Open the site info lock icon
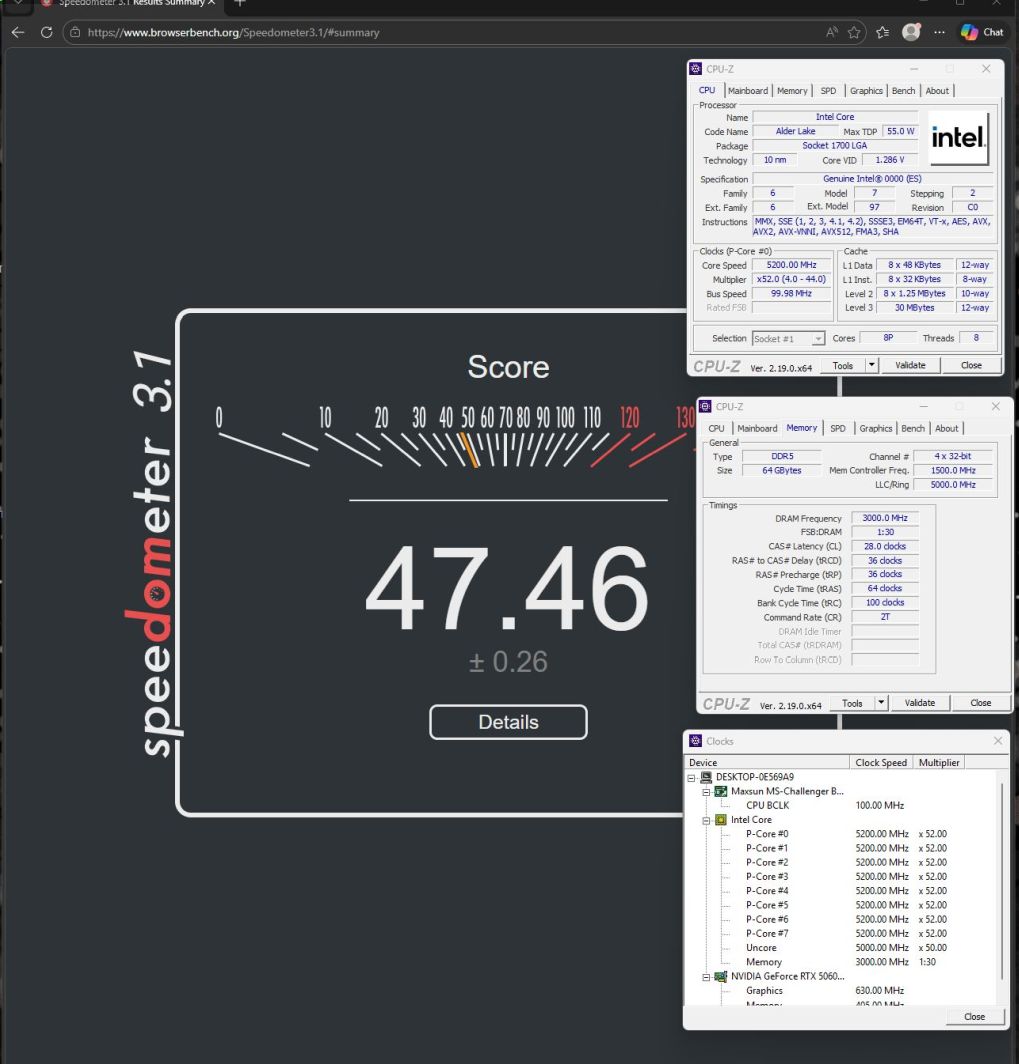The height and width of the screenshot is (1064, 1019). click(75, 32)
